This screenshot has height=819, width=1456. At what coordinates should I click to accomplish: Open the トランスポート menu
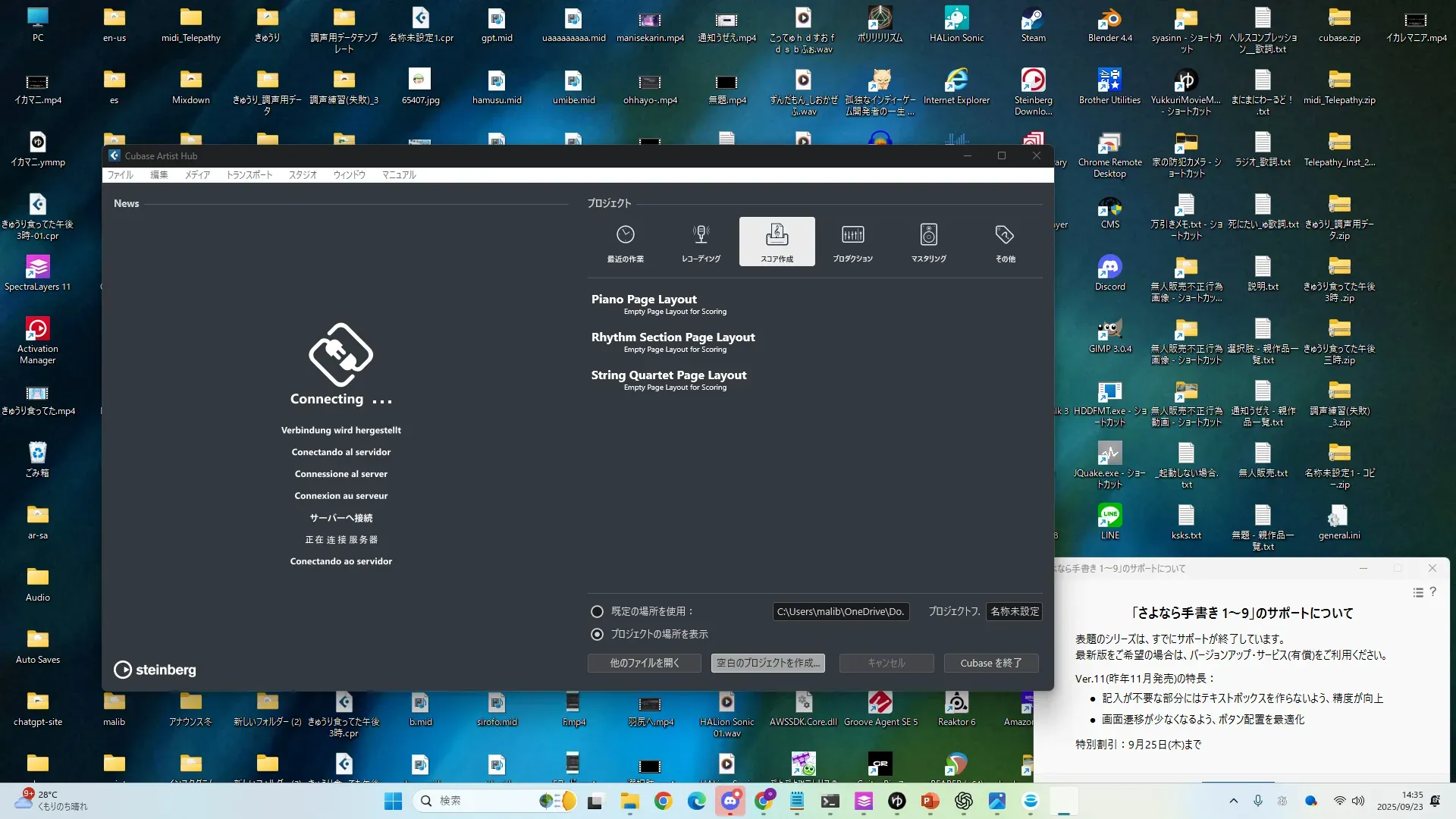[x=249, y=175]
